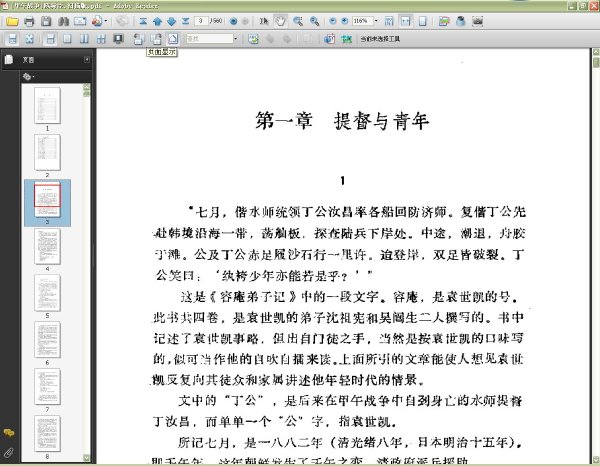Click the teal icon left of the tool label

point(346,39)
